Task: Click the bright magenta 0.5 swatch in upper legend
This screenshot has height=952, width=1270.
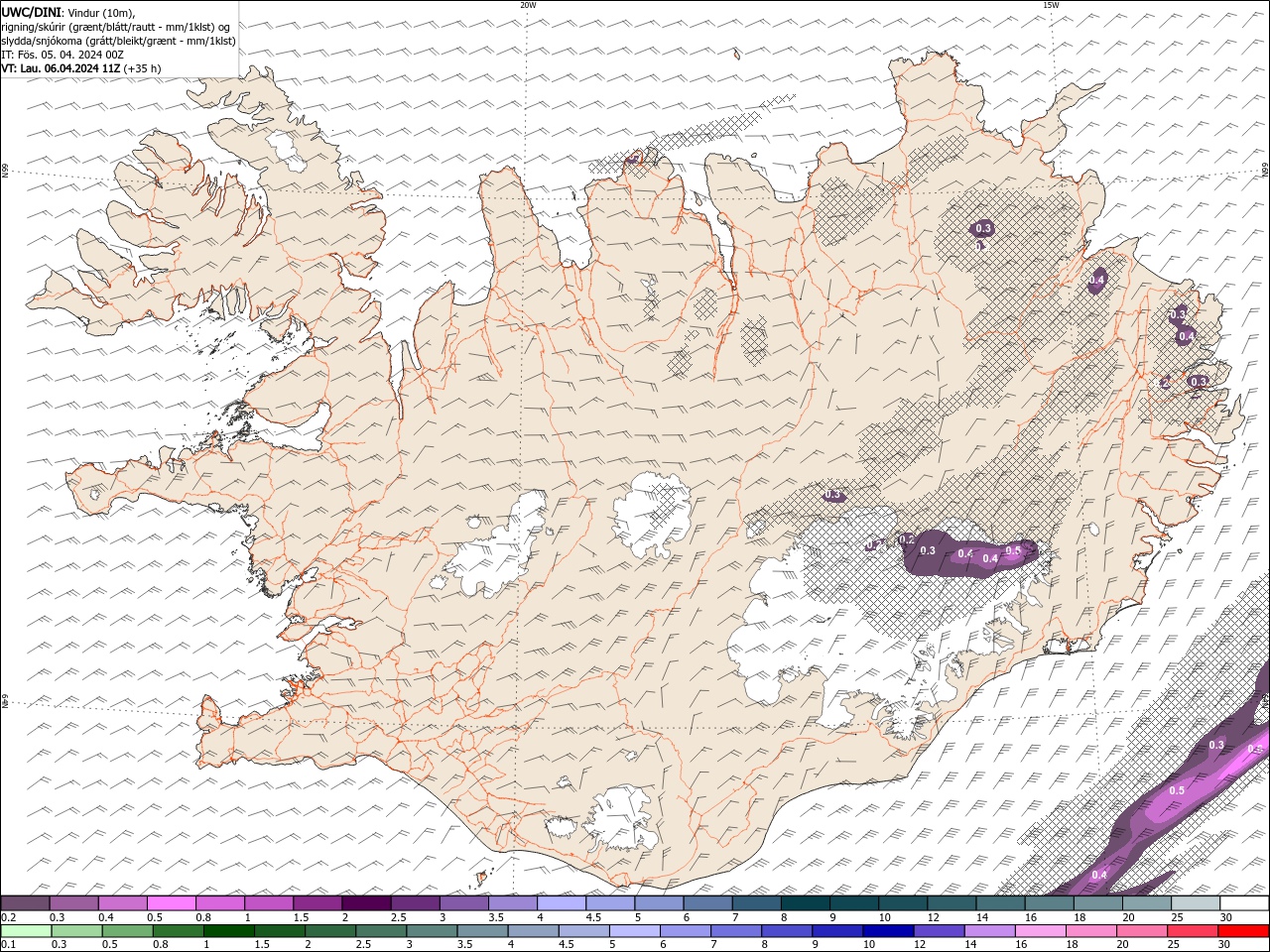Action: click(x=172, y=903)
